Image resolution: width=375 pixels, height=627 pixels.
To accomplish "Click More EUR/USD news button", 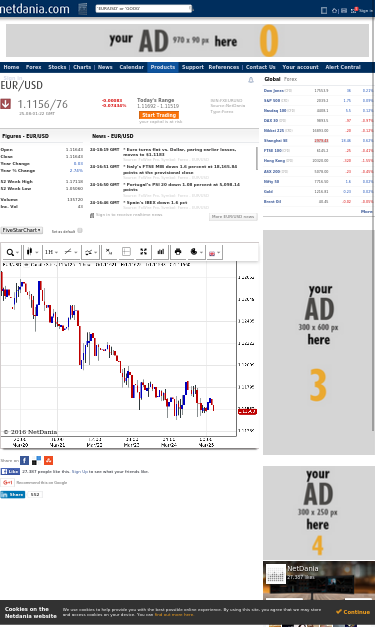I will [233, 216].
